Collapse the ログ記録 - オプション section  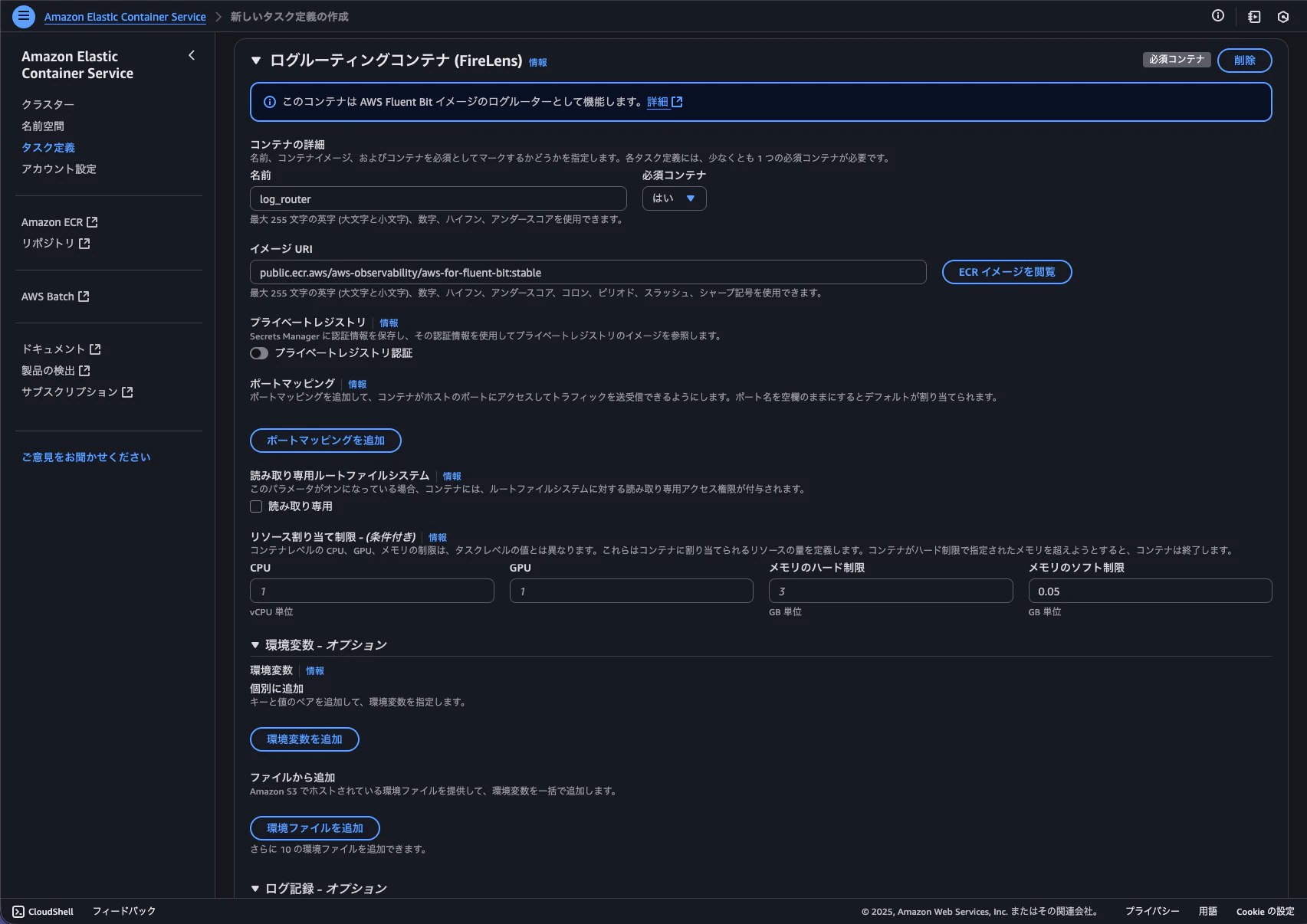coord(255,889)
